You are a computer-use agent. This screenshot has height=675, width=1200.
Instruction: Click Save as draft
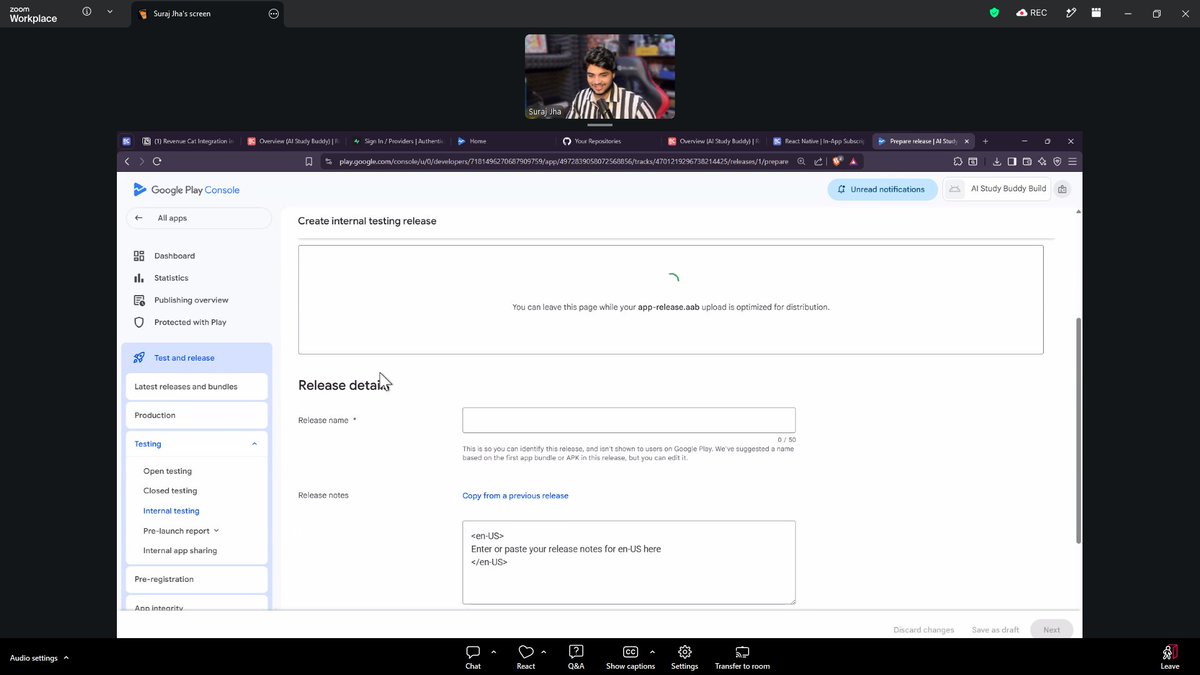pyautogui.click(x=996, y=630)
